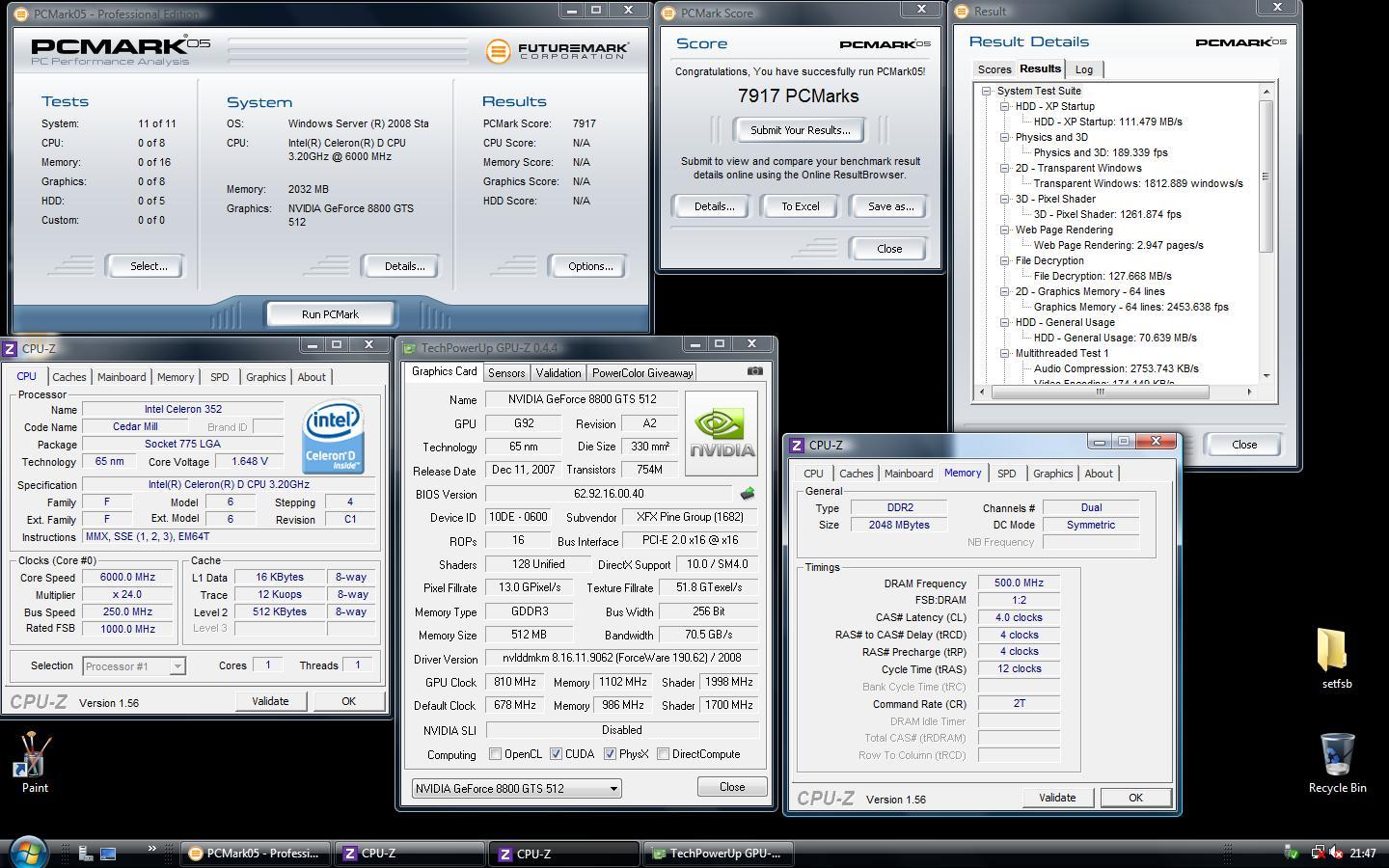The image size is (1389, 868).
Task: Select the Paint desktop icon
Action: (x=35, y=763)
